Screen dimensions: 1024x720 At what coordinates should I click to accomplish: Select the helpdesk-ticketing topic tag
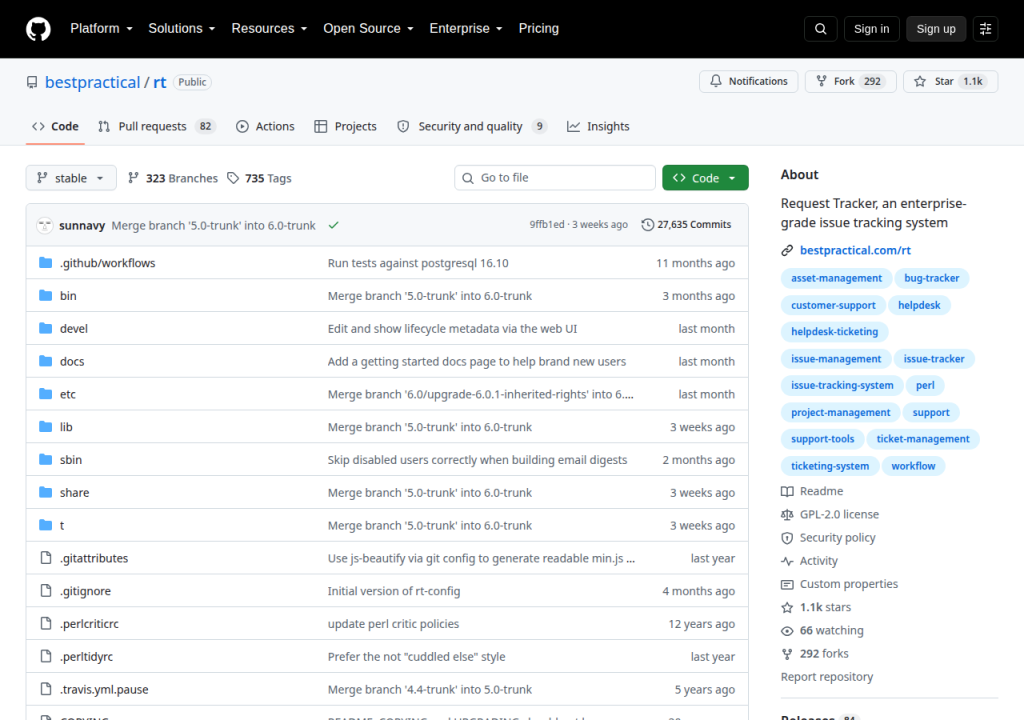(x=835, y=332)
